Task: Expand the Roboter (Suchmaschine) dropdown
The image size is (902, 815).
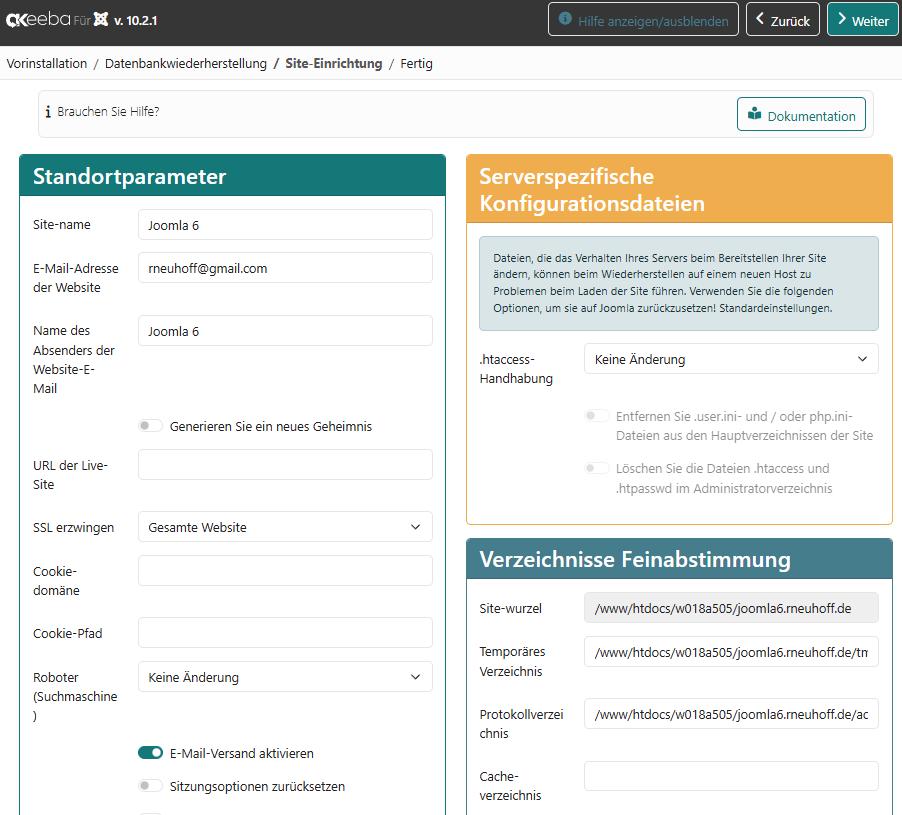Action: (x=285, y=677)
